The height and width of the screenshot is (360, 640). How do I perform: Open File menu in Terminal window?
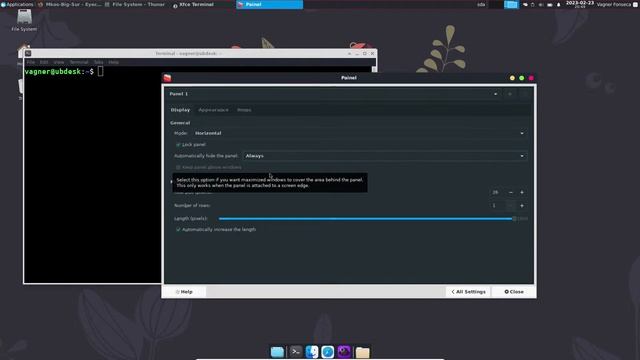coord(31,62)
